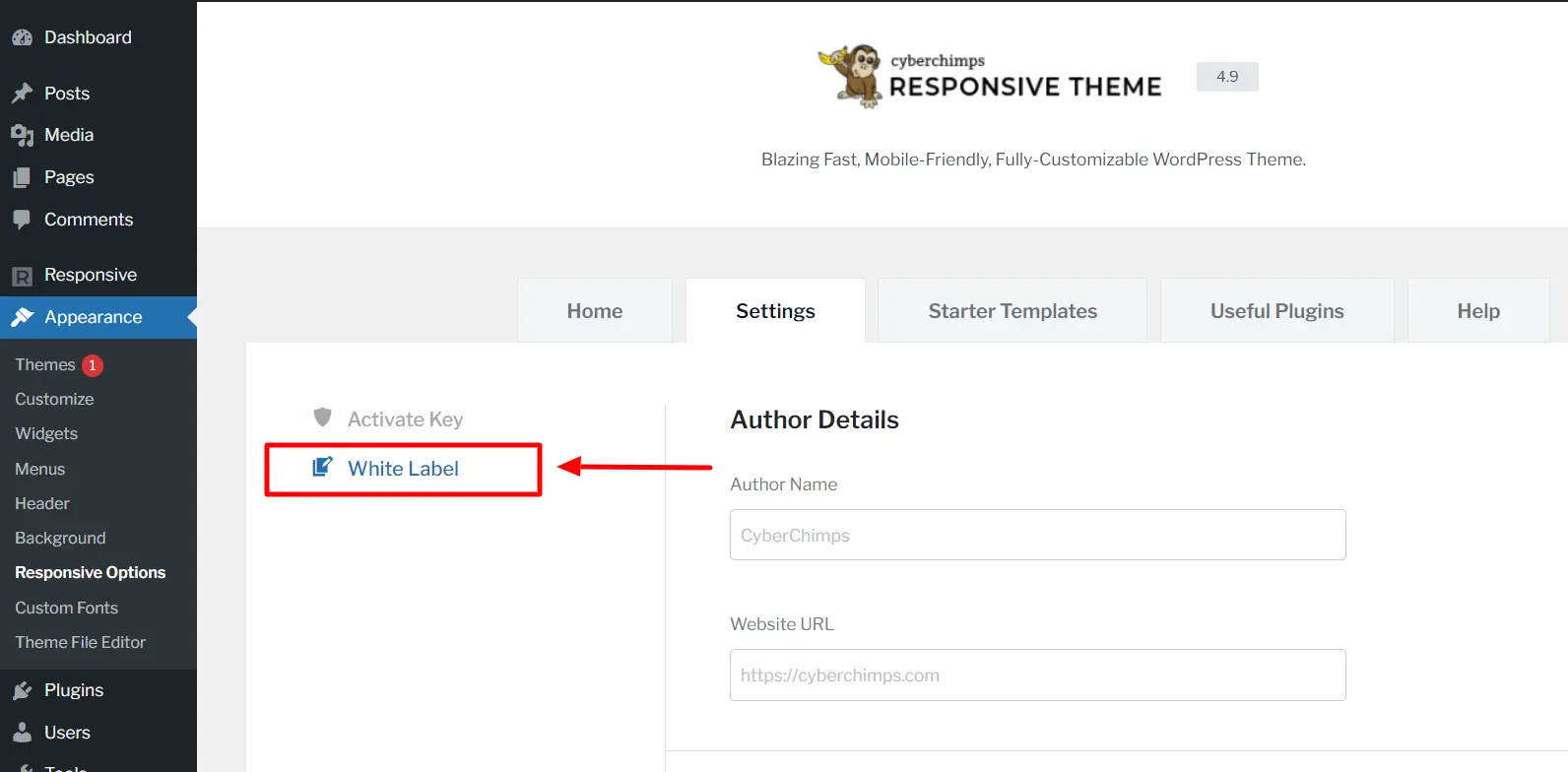Open the Starter Templates tab
Viewport: 1568px width, 772px height.
point(1013,311)
